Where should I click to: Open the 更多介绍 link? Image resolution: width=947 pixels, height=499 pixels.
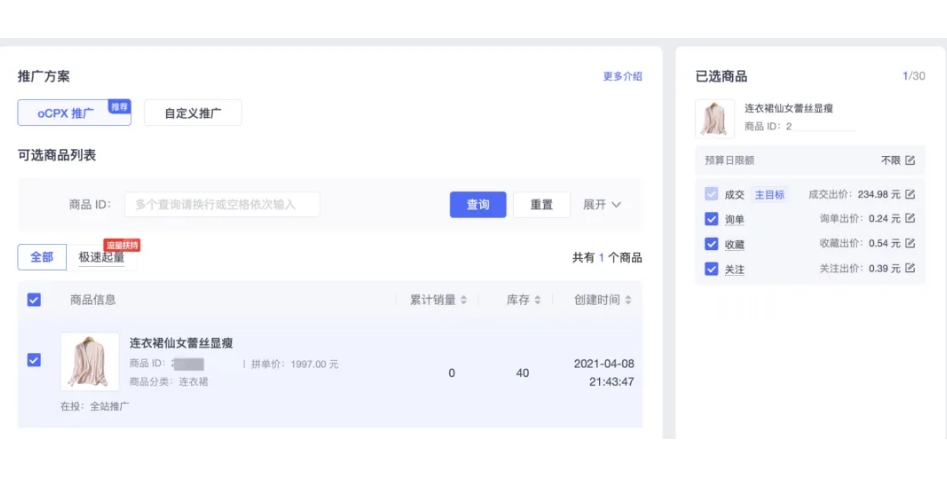[623, 76]
